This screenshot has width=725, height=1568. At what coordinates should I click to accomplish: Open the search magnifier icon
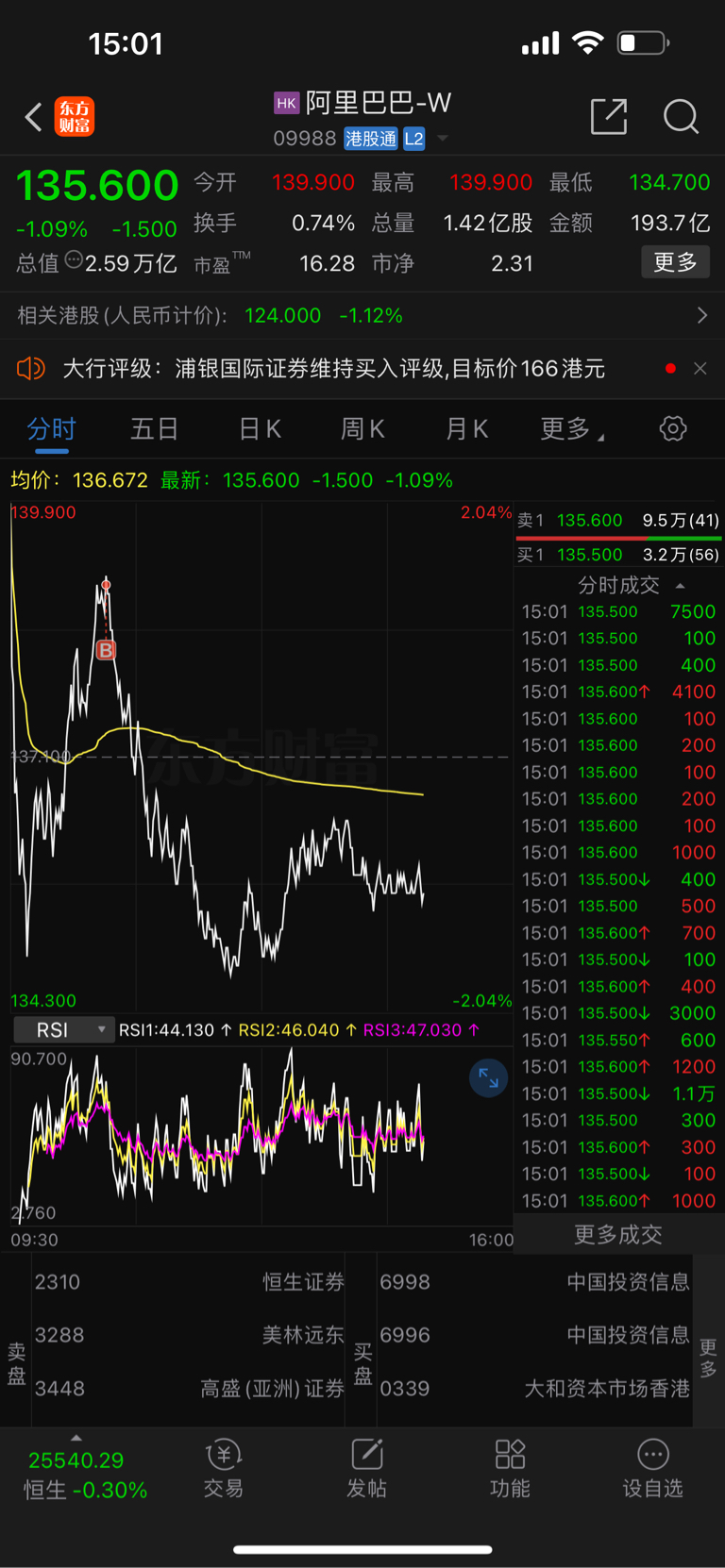point(681,117)
